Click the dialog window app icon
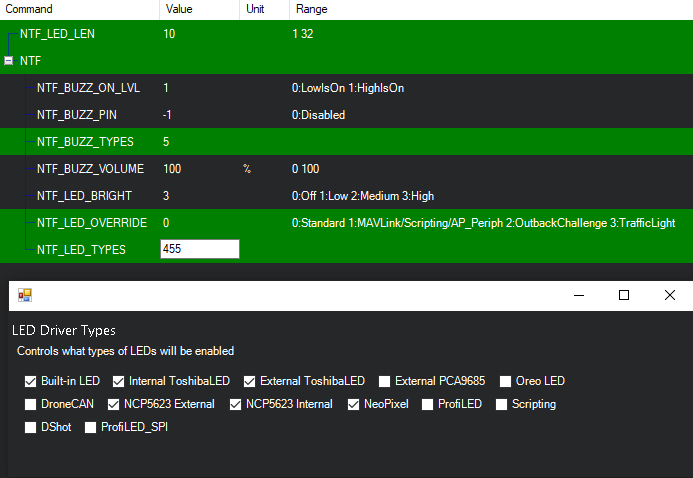 point(25,295)
